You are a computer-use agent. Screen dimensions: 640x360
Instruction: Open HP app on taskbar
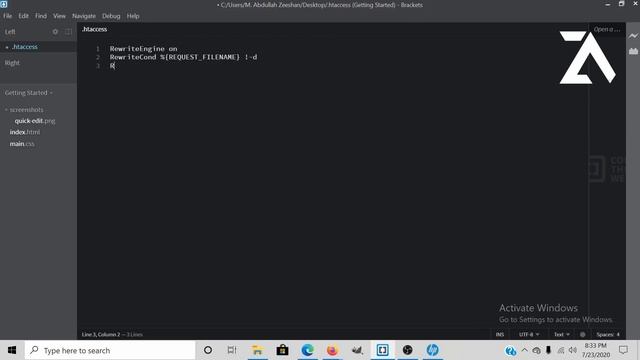click(432, 350)
